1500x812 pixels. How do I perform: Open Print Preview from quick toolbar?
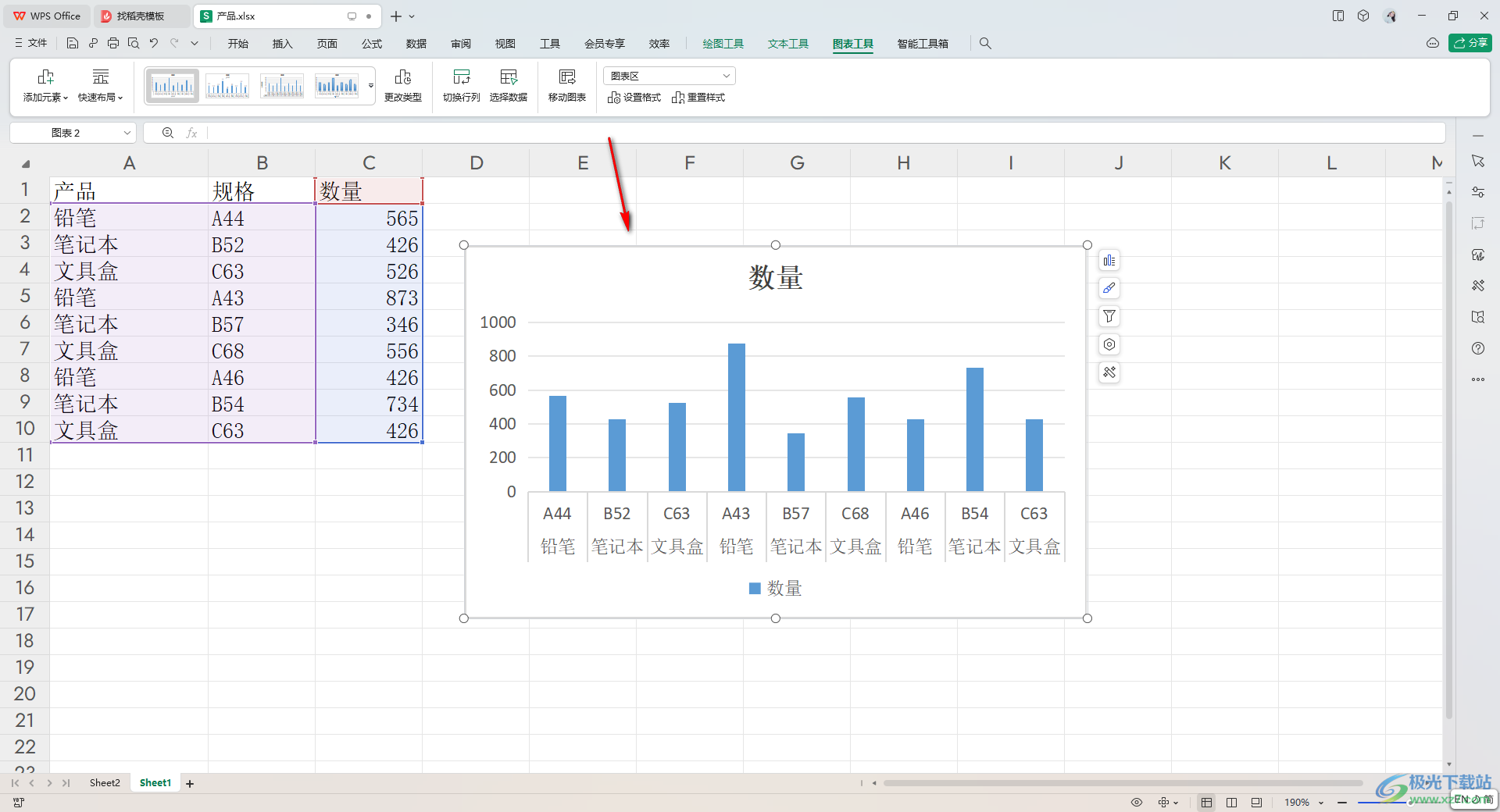pyautogui.click(x=134, y=44)
